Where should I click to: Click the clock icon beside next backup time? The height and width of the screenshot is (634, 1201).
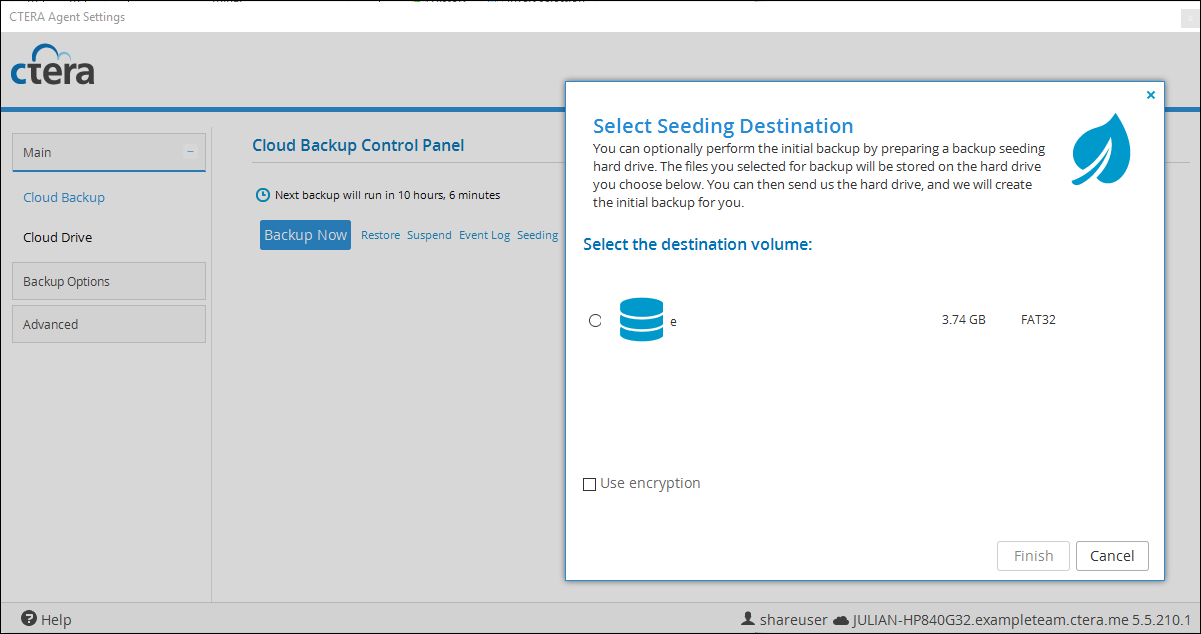coord(263,195)
